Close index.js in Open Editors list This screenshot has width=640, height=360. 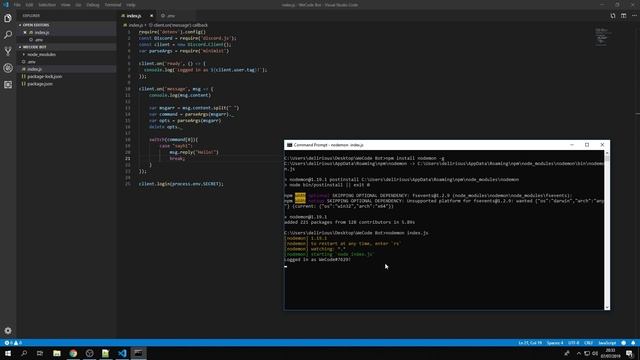pos(25,32)
